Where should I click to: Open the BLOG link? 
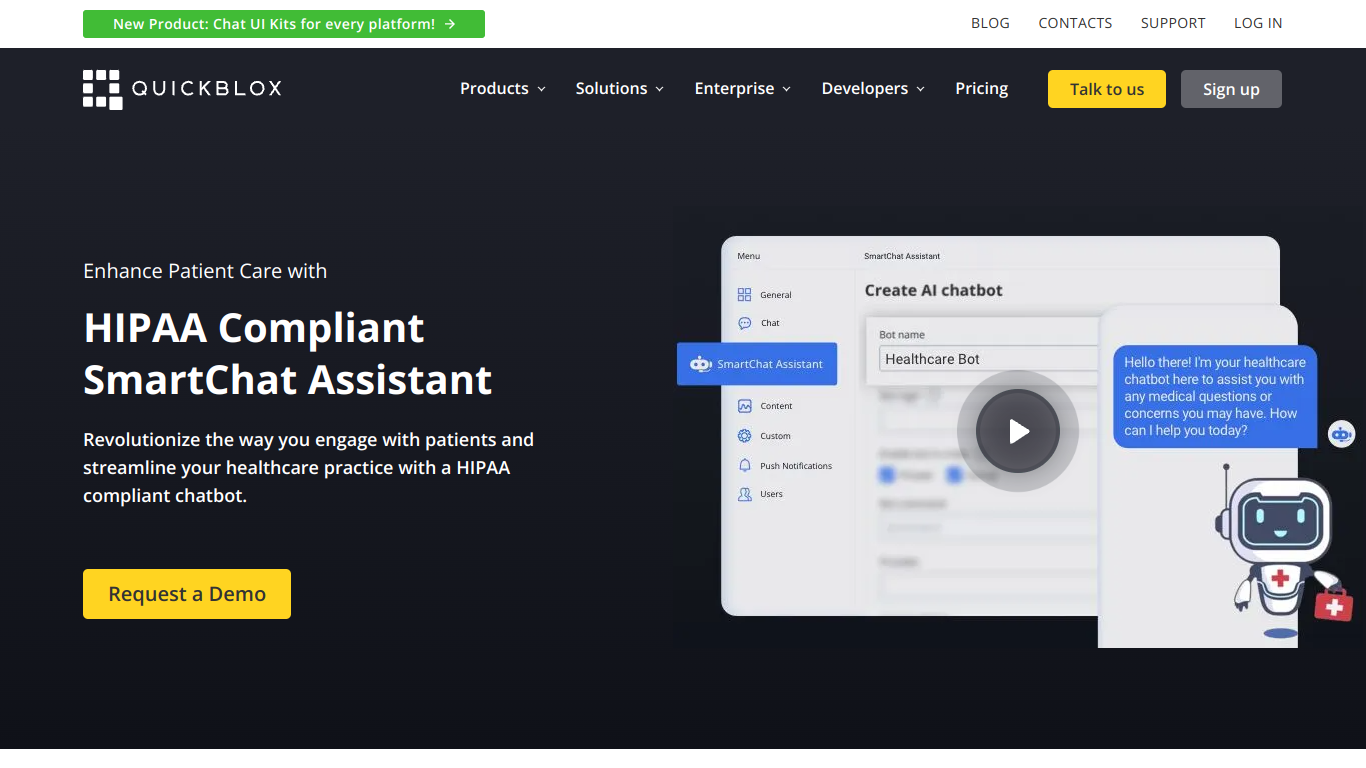990,23
